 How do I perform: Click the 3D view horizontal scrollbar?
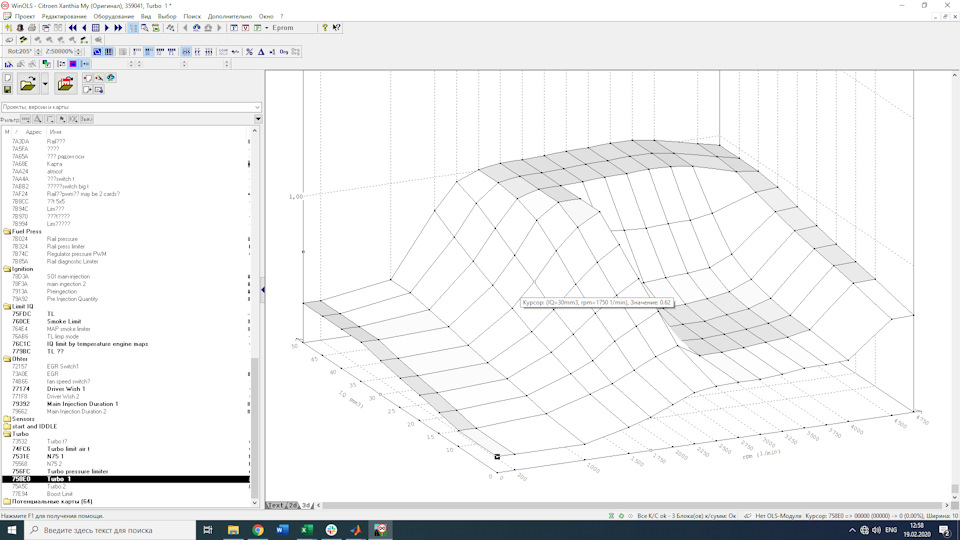[x=633, y=505]
